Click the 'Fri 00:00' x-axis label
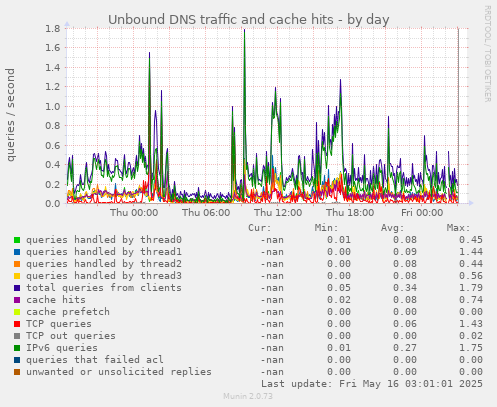Screen dimensions: 497x407 pyautogui.click(x=422, y=213)
